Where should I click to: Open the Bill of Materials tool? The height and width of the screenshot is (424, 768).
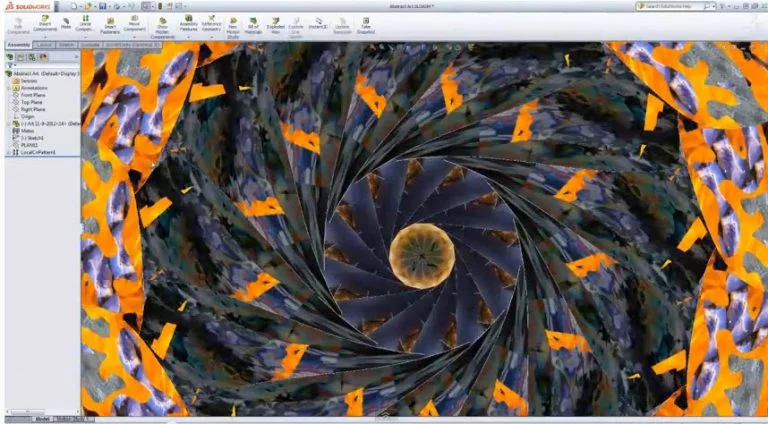[x=253, y=23]
